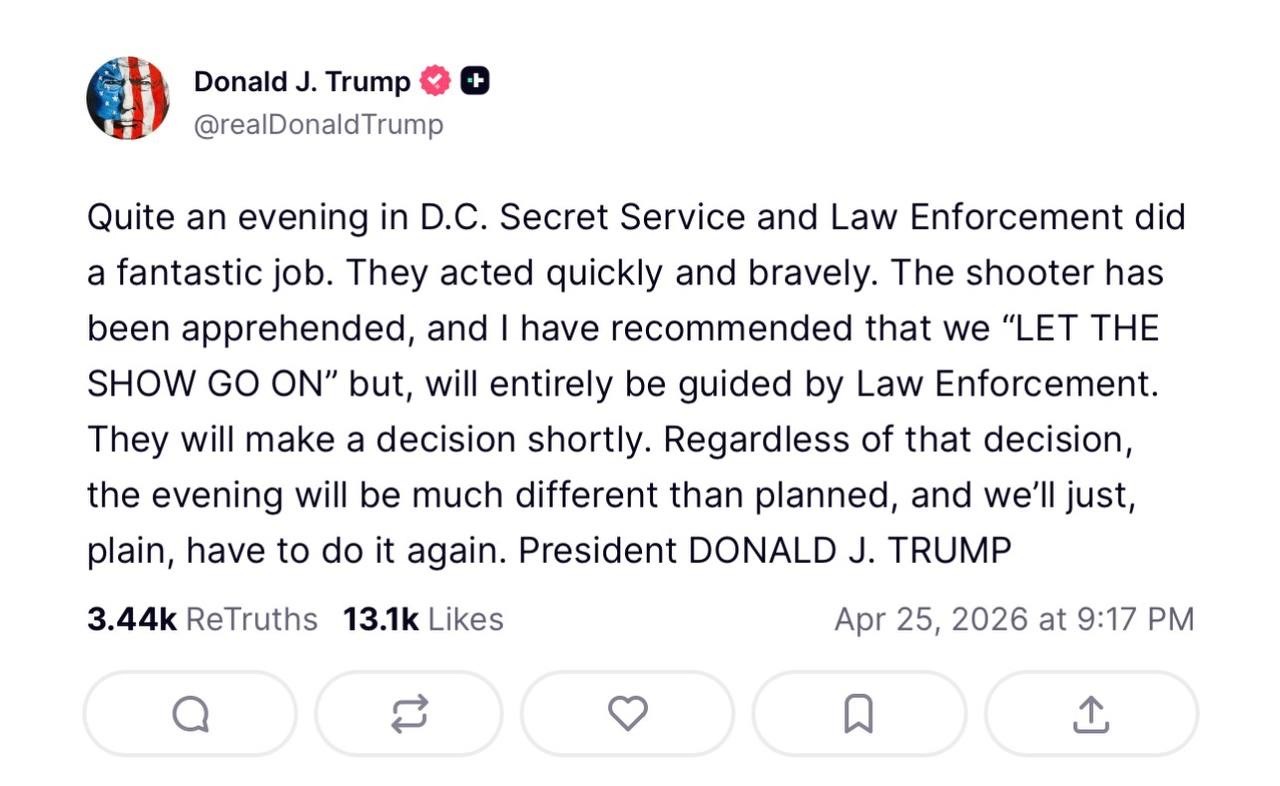Screen dimensions: 1280x786
Task: Open the Donald J. Trump display name
Action: coord(302,81)
